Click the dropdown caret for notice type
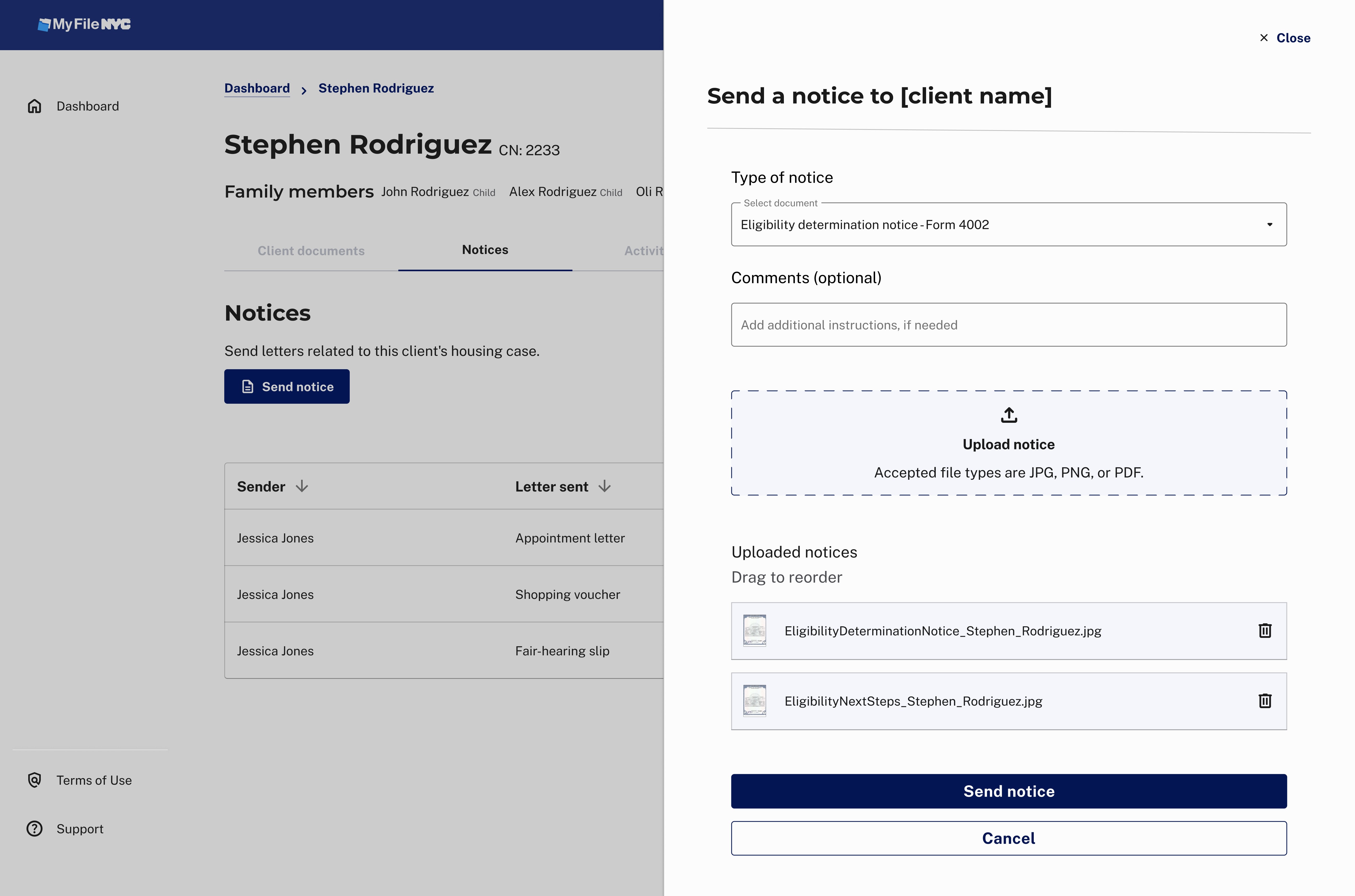The width and height of the screenshot is (1355, 896). pyautogui.click(x=1269, y=224)
